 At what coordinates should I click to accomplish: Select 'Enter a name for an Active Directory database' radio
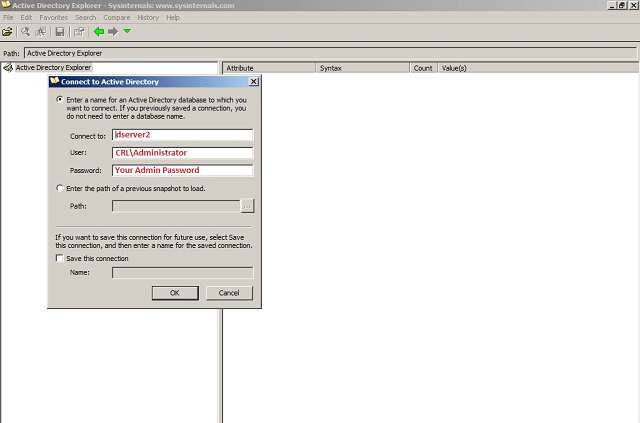(x=60, y=99)
